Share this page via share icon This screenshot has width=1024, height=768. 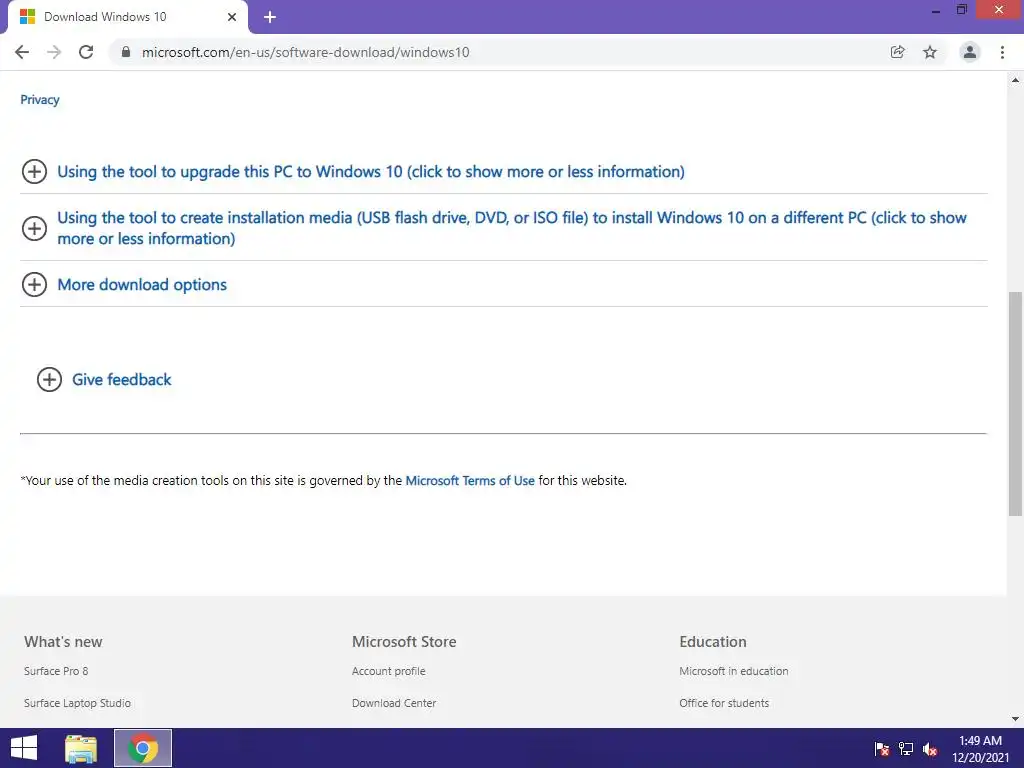coord(898,52)
